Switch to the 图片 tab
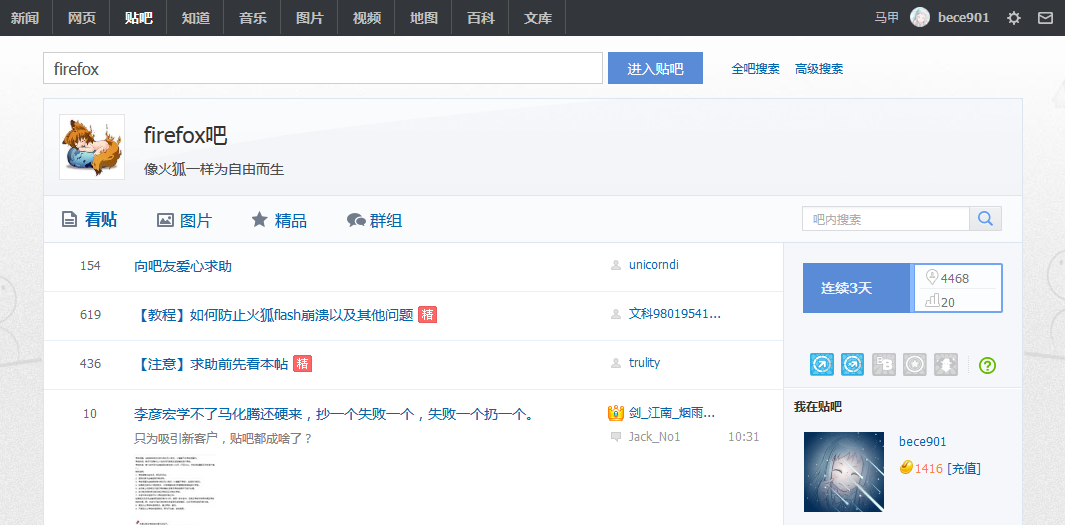The image size is (1065, 525). pyautogui.click(x=184, y=220)
